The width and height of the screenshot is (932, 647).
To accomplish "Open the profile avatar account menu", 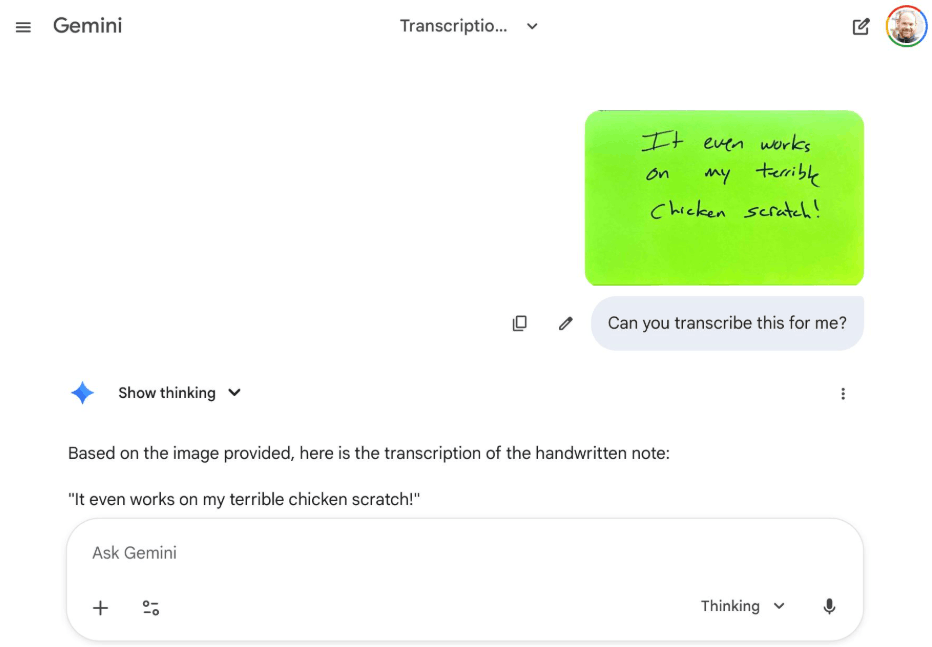I will (x=905, y=26).
